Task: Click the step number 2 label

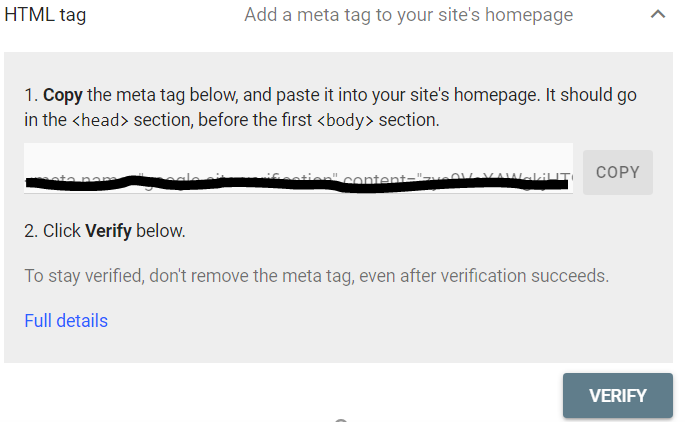Action: pos(31,231)
